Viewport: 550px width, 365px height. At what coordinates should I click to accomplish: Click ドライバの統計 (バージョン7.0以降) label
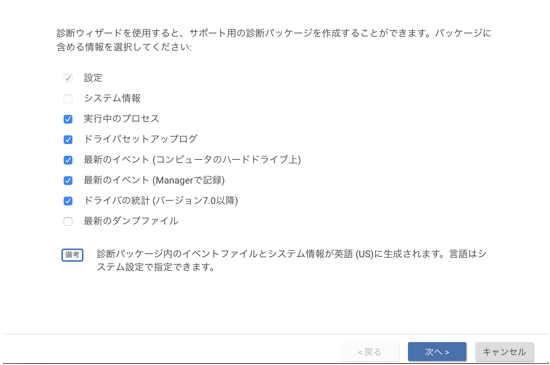click(161, 201)
